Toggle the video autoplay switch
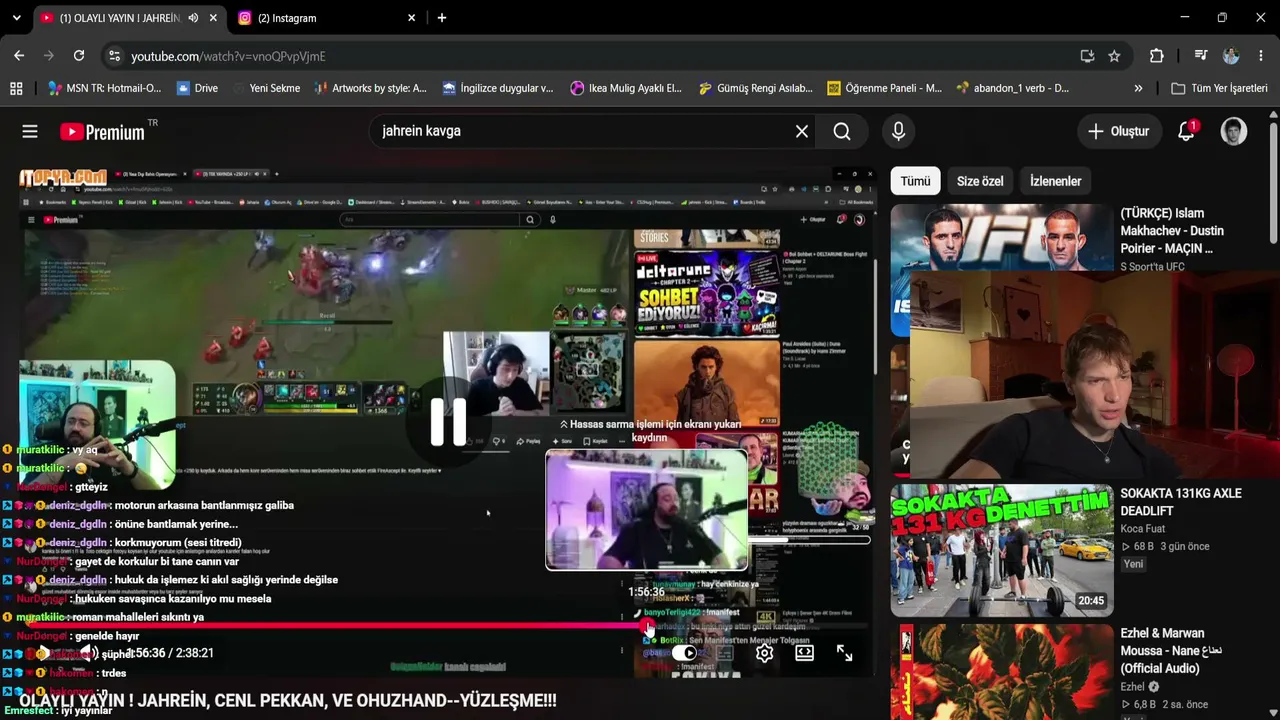Viewport: 1280px width, 720px height. [x=685, y=653]
